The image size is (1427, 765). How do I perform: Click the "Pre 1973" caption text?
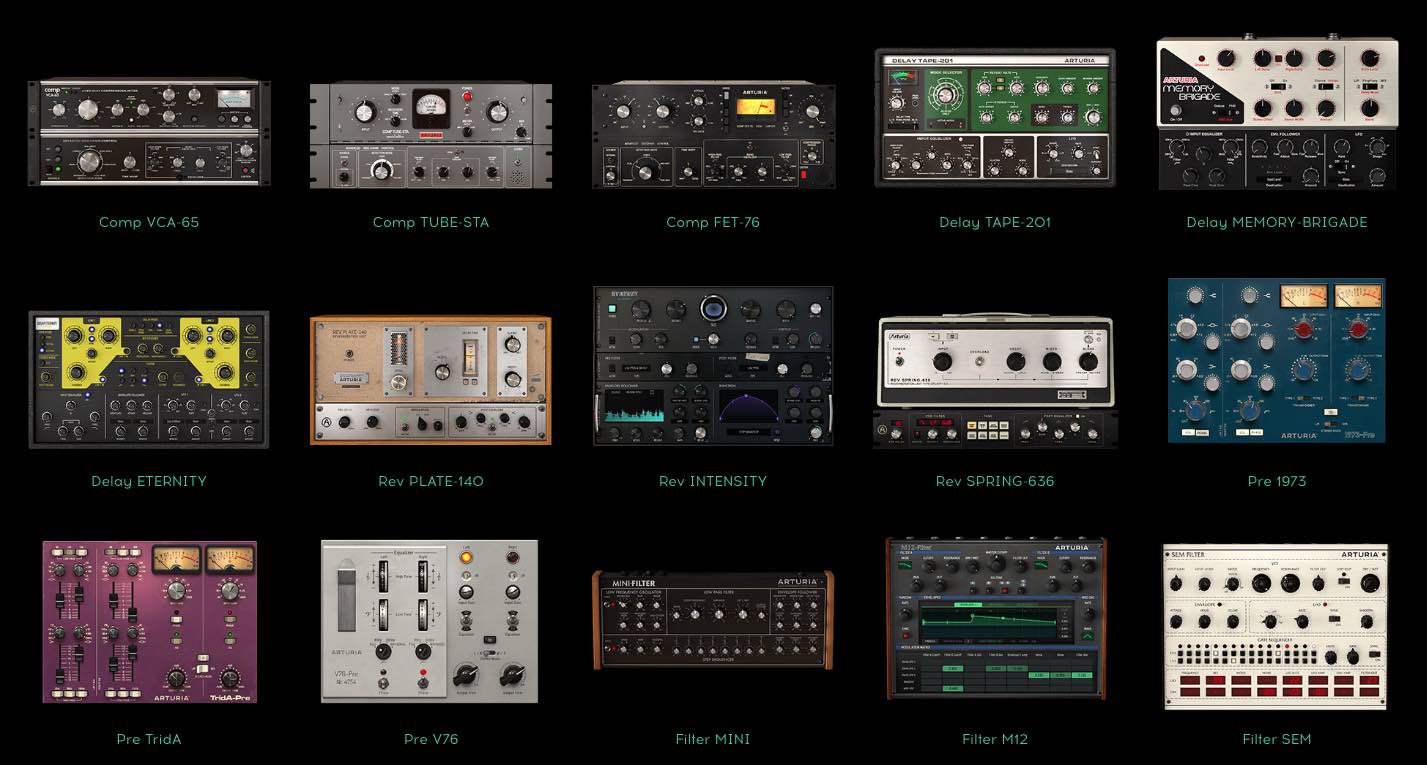click(x=1276, y=481)
